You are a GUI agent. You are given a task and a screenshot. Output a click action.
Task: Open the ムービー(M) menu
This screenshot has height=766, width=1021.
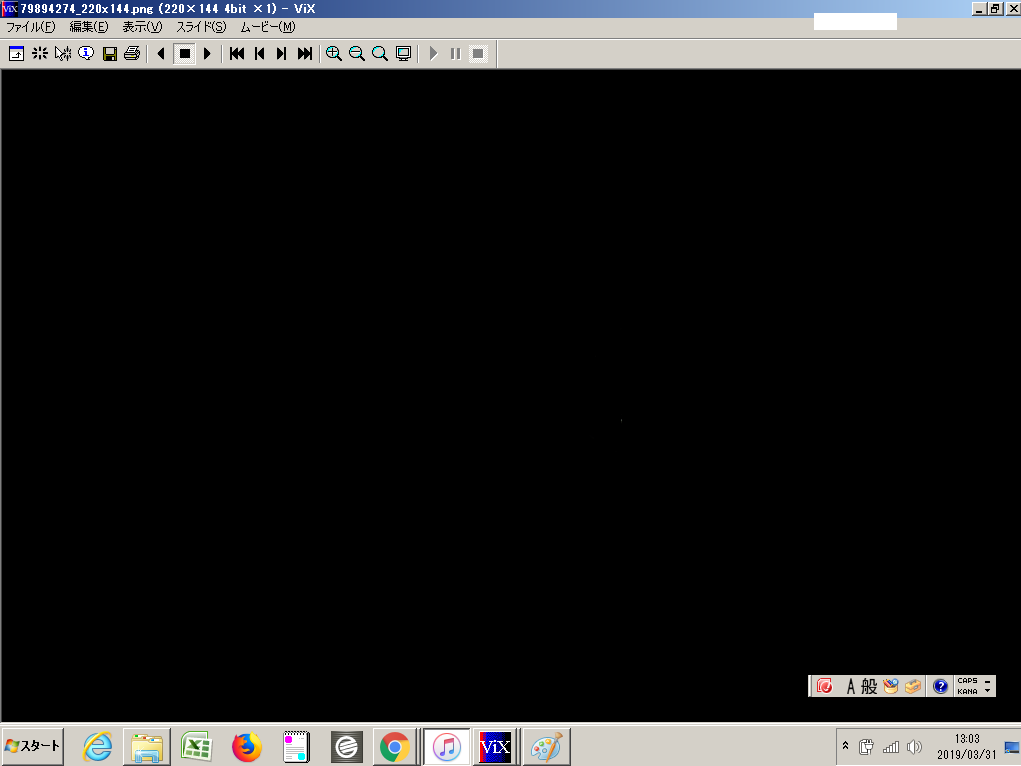pos(268,27)
